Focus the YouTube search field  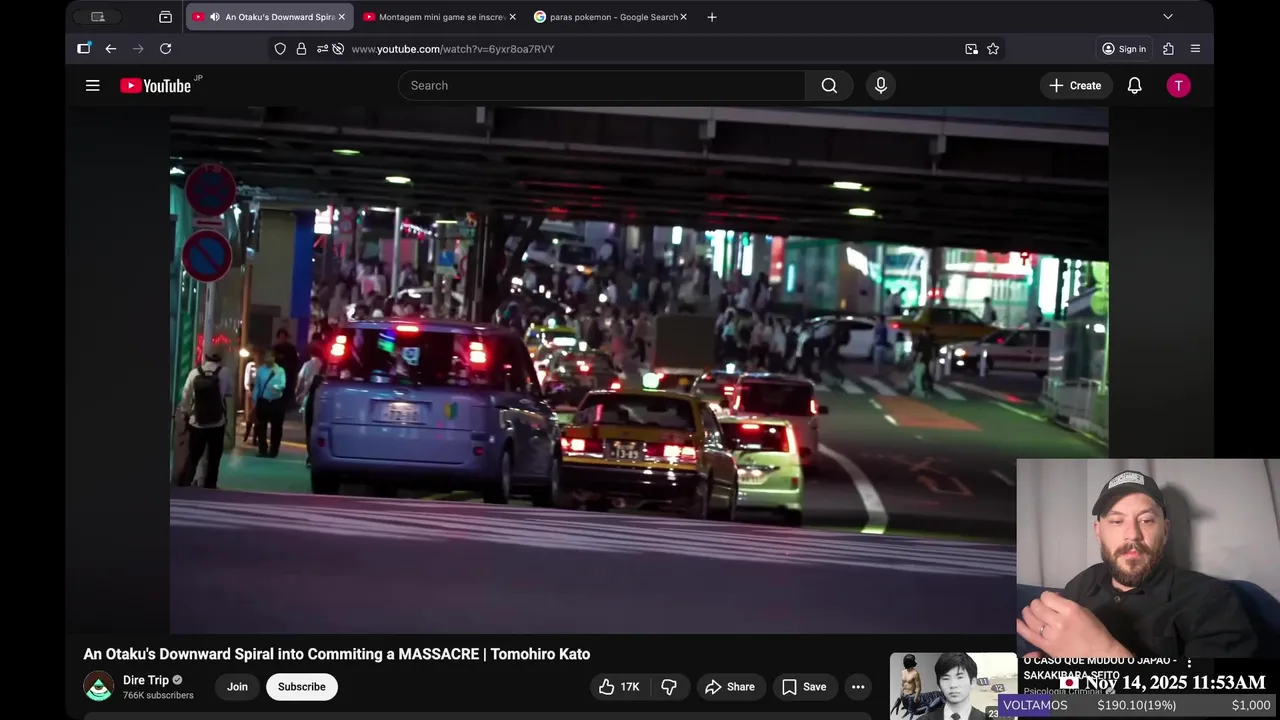[x=602, y=86]
